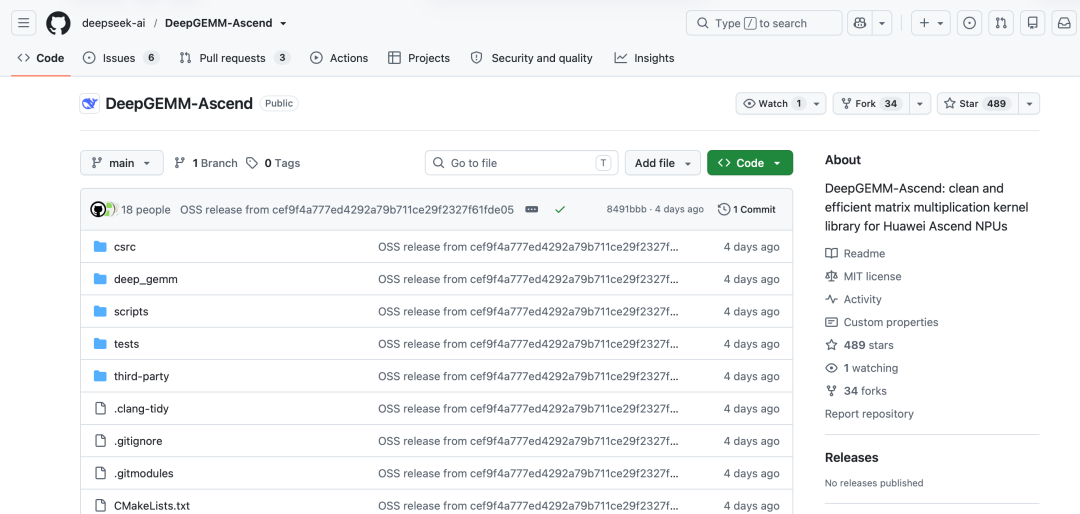Open the notifications inbox icon
Viewport: 1080px width, 514px height.
tap(1064, 23)
